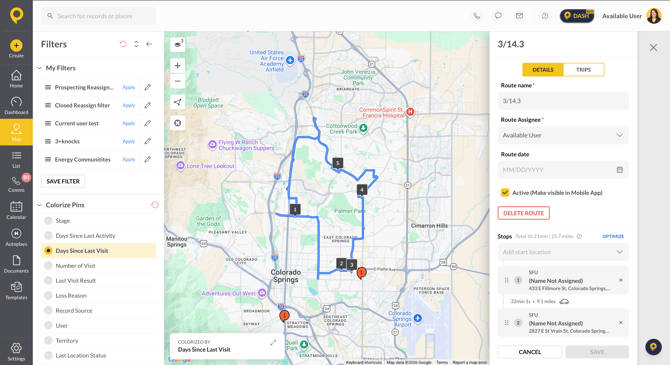
Task: Collapse the My Filters section
Action: [39, 68]
